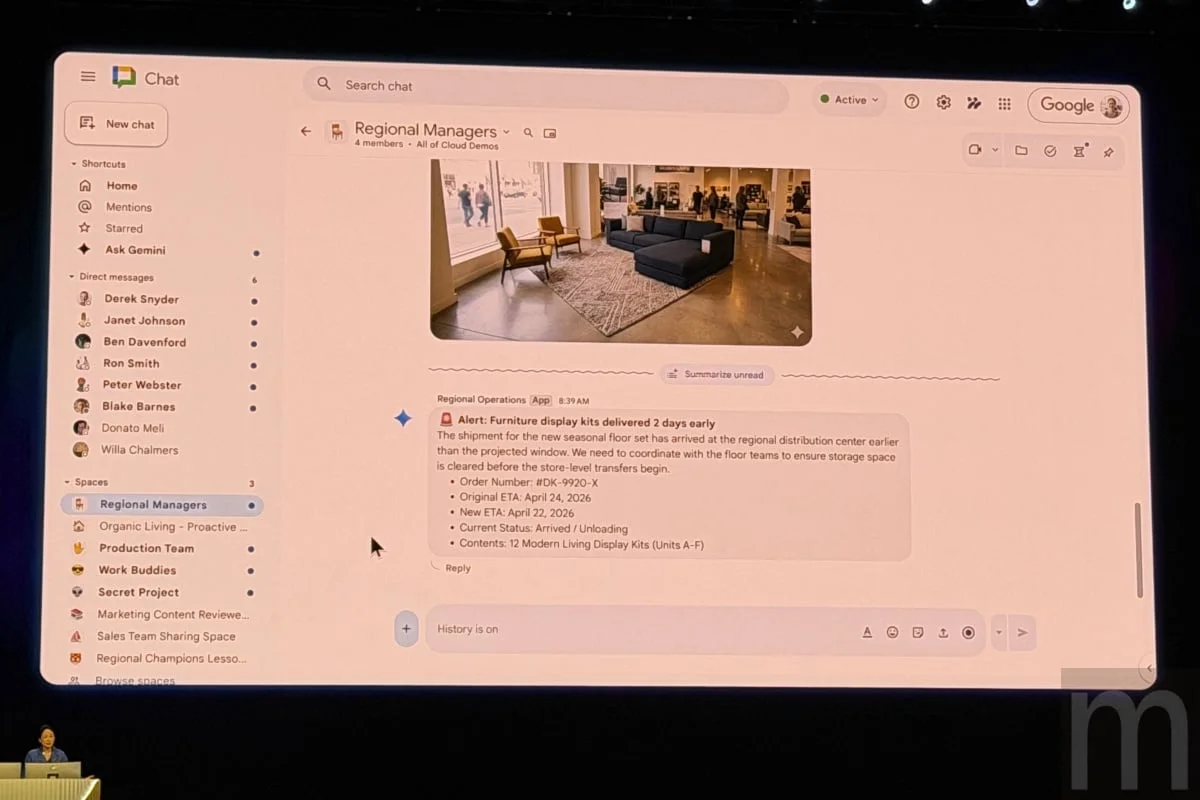The width and height of the screenshot is (1200, 800).
Task: Send the message with arrow icon
Action: click(1022, 632)
